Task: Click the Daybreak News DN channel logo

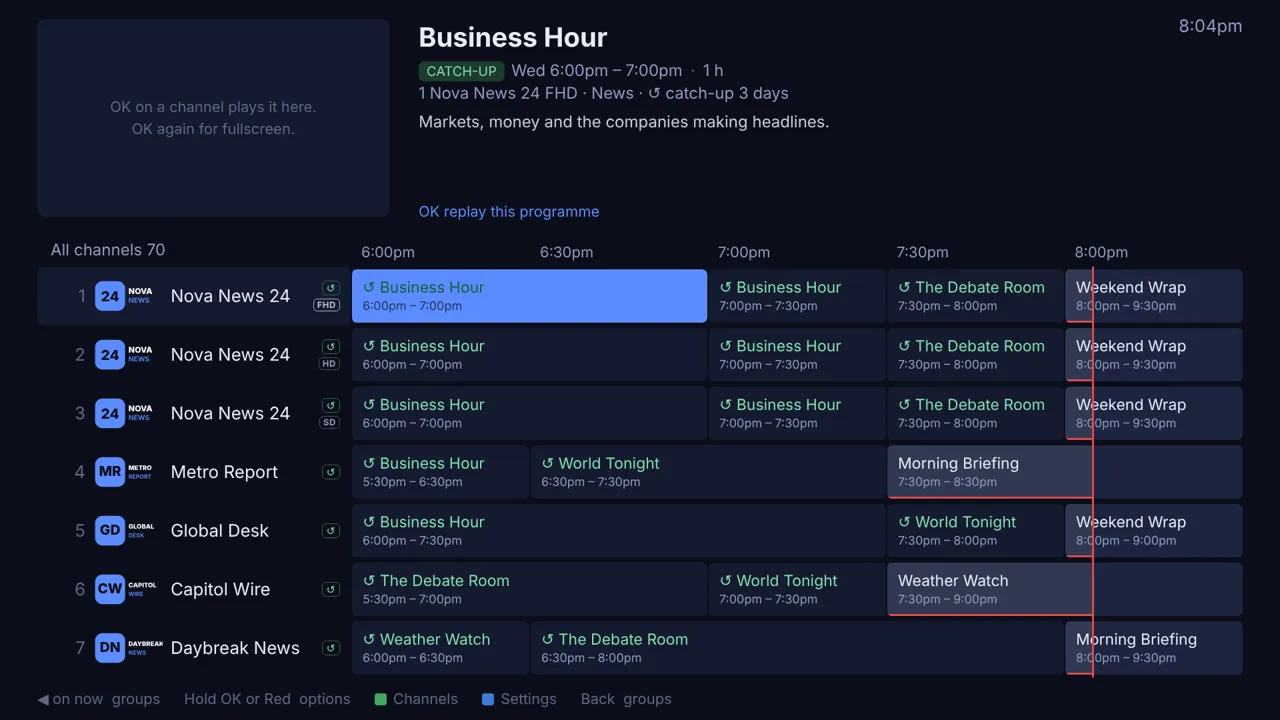Action: pos(129,648)
